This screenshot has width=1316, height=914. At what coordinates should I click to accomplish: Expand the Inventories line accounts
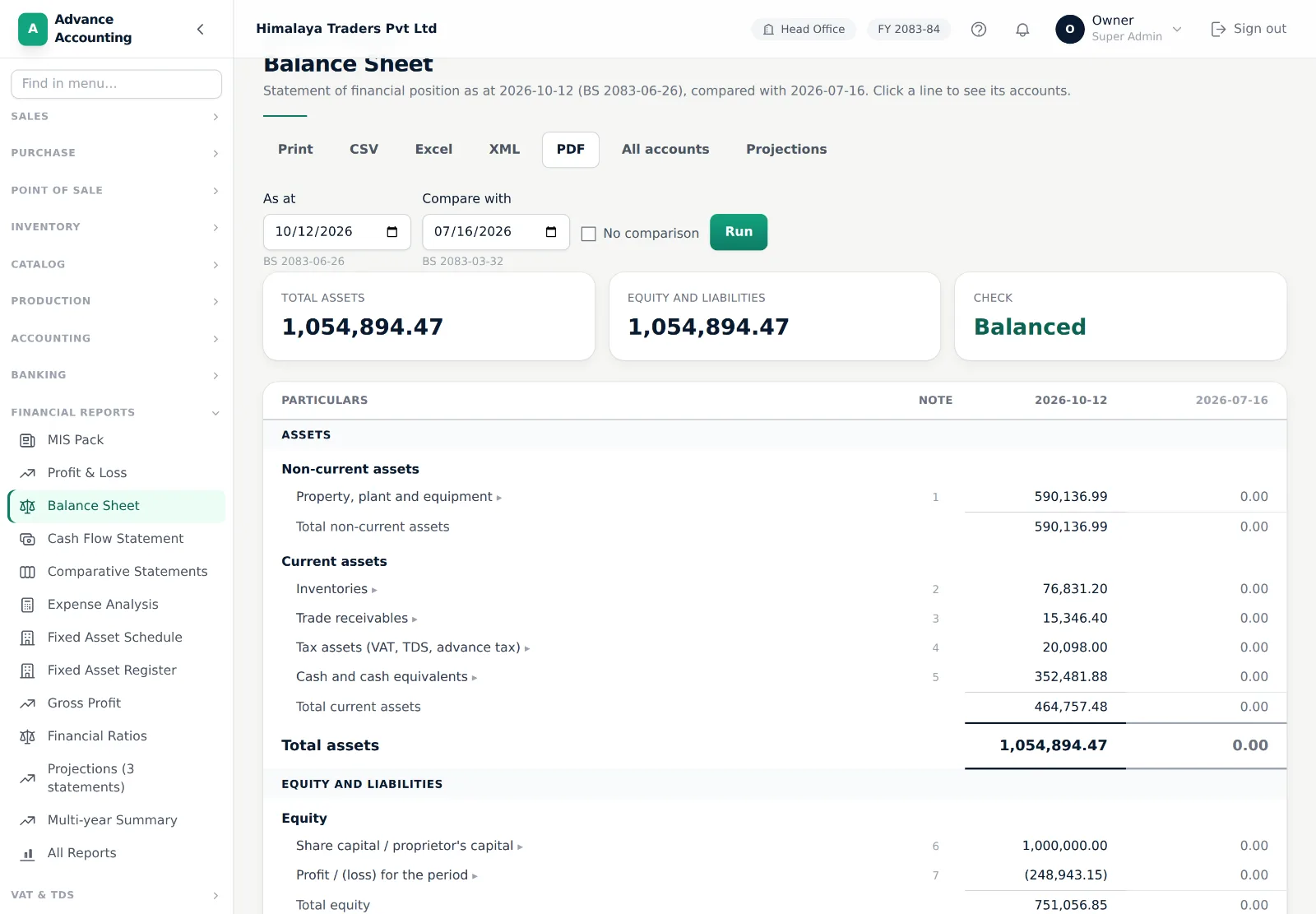pyautogui.click(x=336, y=589)
